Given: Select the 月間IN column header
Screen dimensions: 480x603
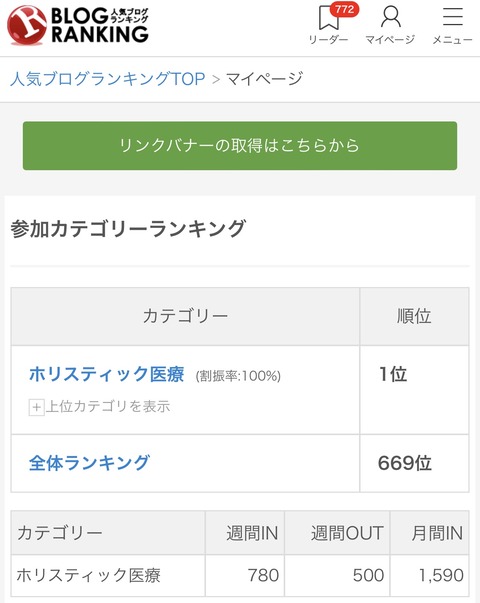Looking at the screenshot, I should click(430, 533).
